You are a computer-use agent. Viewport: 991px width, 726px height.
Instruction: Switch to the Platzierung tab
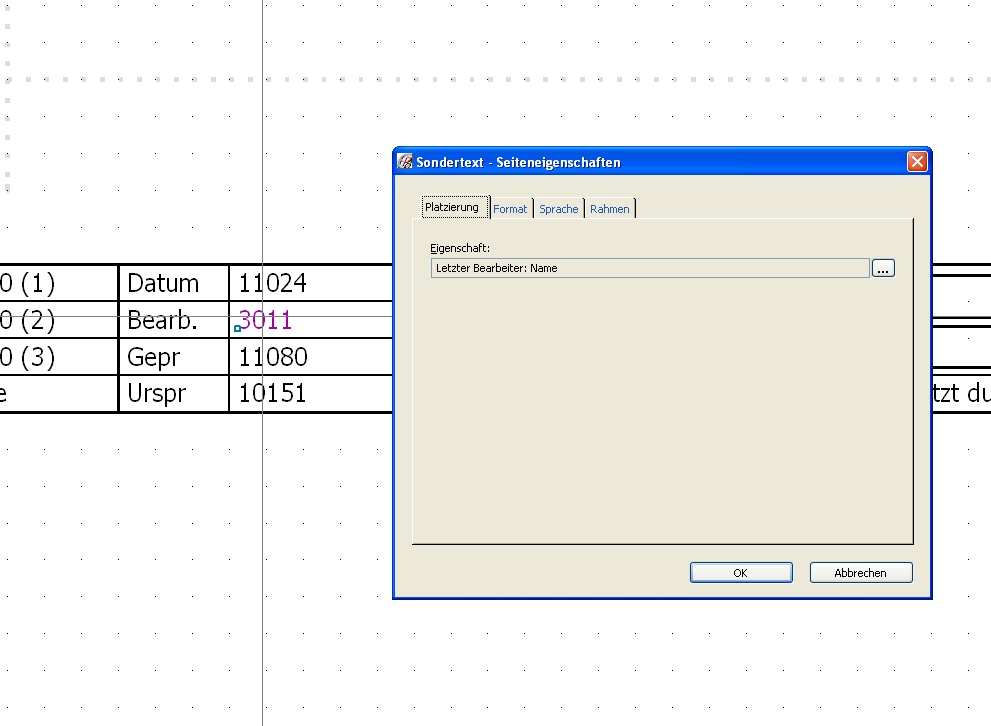452,208
